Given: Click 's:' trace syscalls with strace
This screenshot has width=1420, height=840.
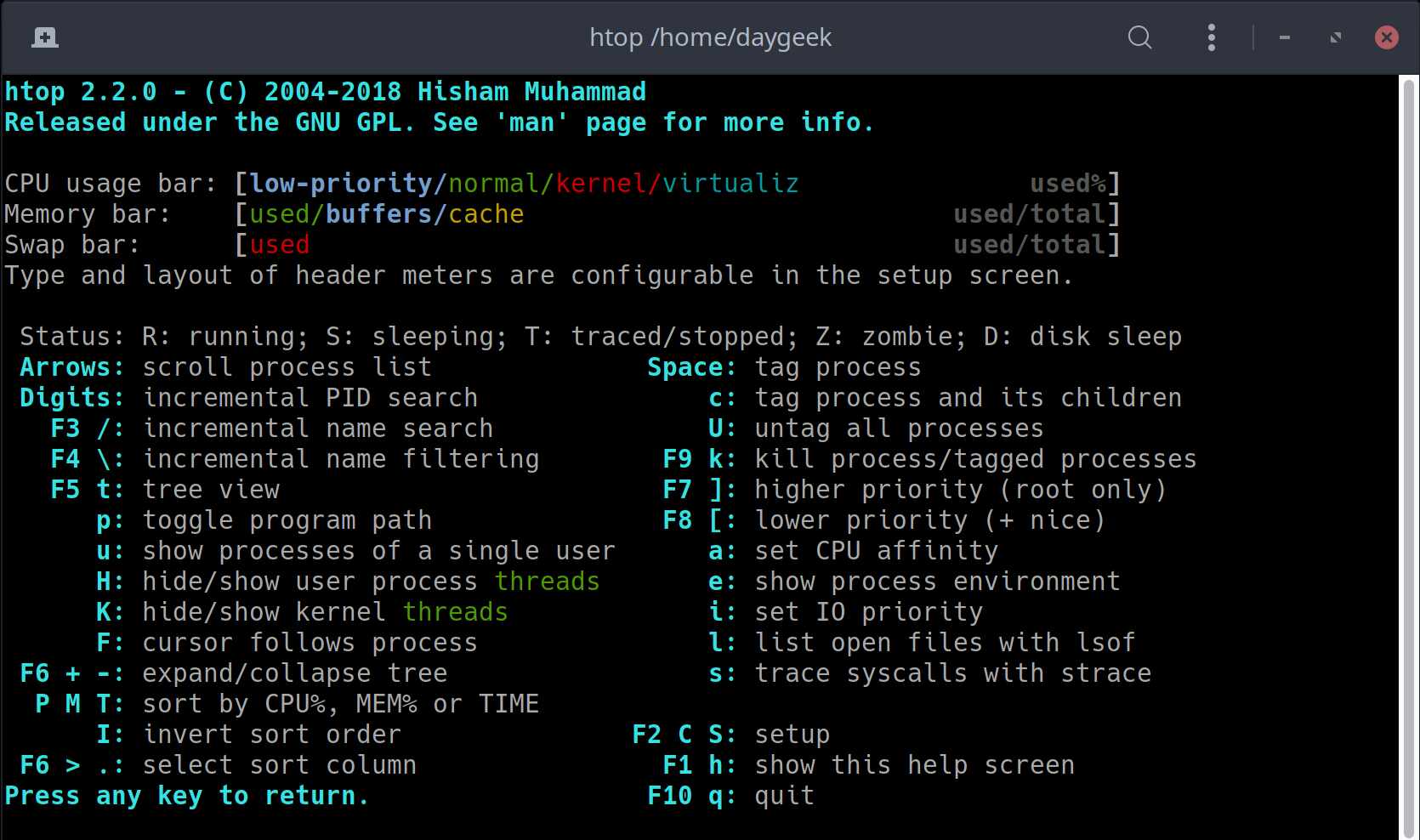Looking at the screenshot, I should click(x=929, y=673).
